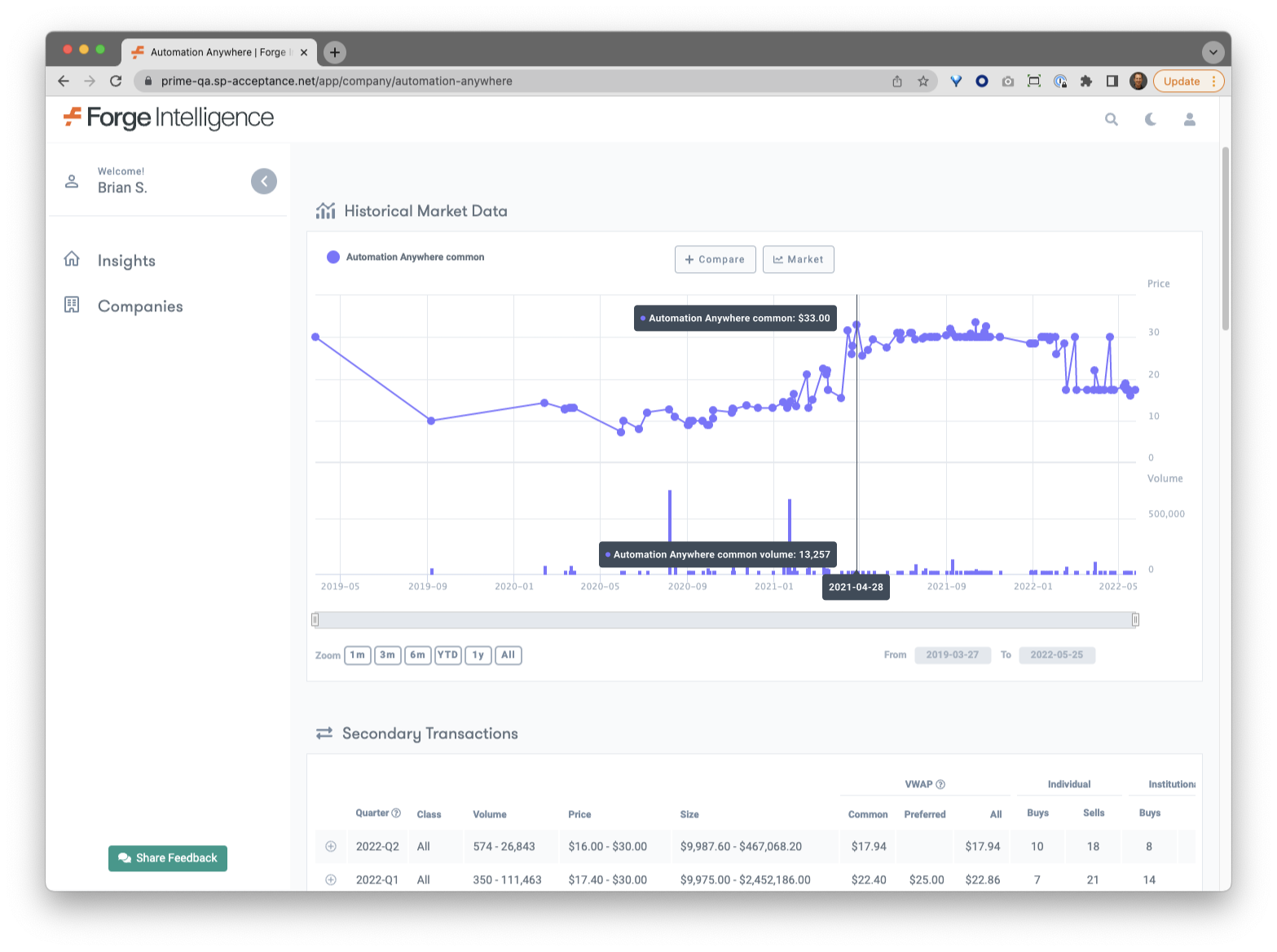Select the YTD zoom range
The width and height of the screenshot is (1277, 952).
(447, 655)
